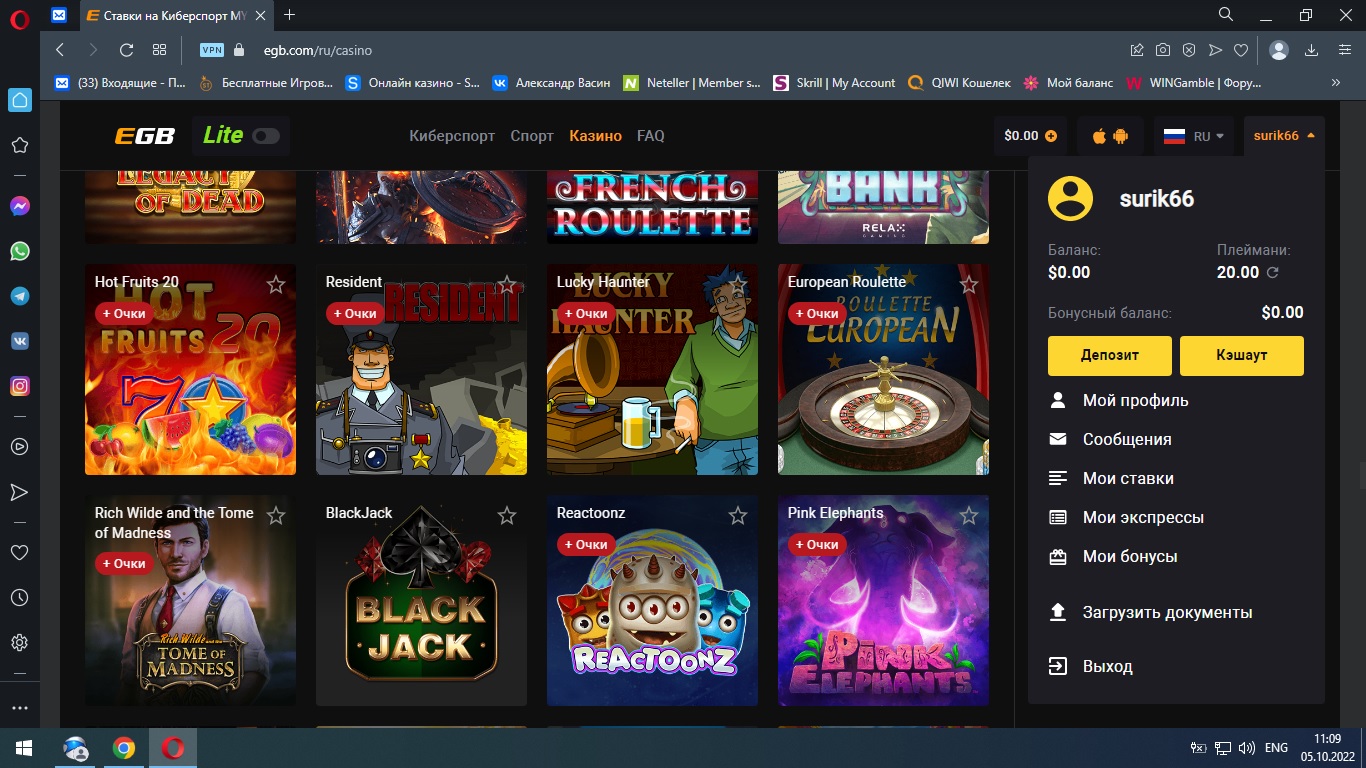The height and width of the screenshot is (768, 1366).
Task: Refresh the play money balance
Action: (1273, 272)
